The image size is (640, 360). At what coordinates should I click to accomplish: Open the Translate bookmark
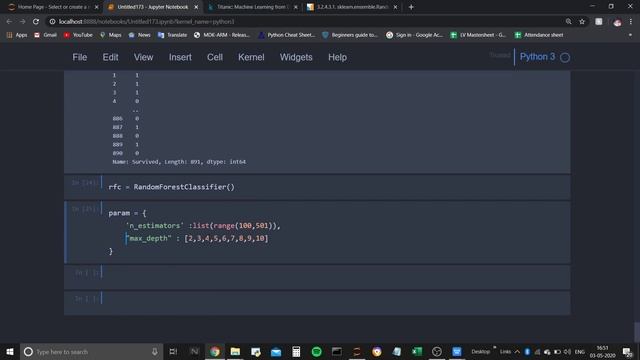click(x=172, y=35)
